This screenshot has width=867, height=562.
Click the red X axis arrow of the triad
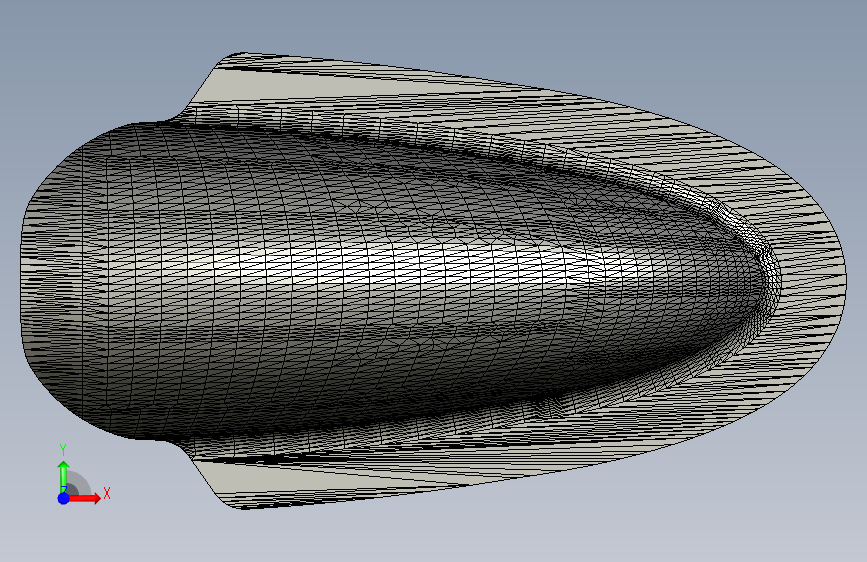85,498
